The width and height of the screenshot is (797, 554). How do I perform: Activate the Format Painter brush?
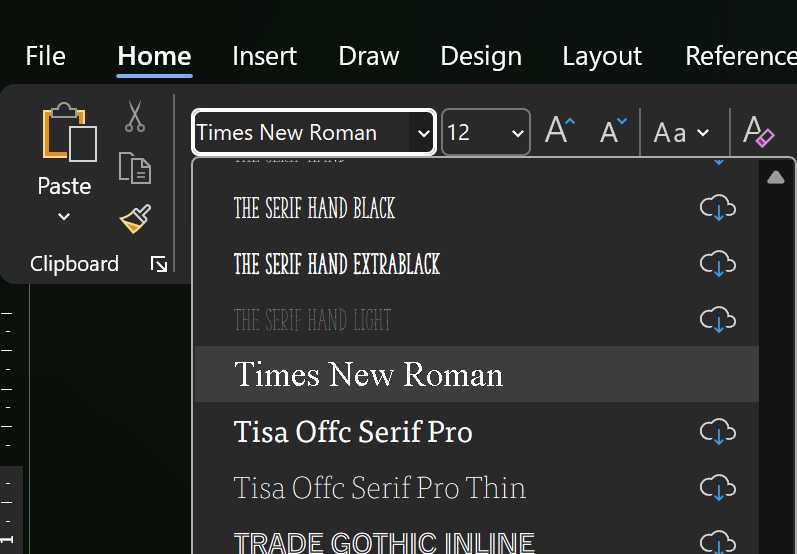coord(135,219)
